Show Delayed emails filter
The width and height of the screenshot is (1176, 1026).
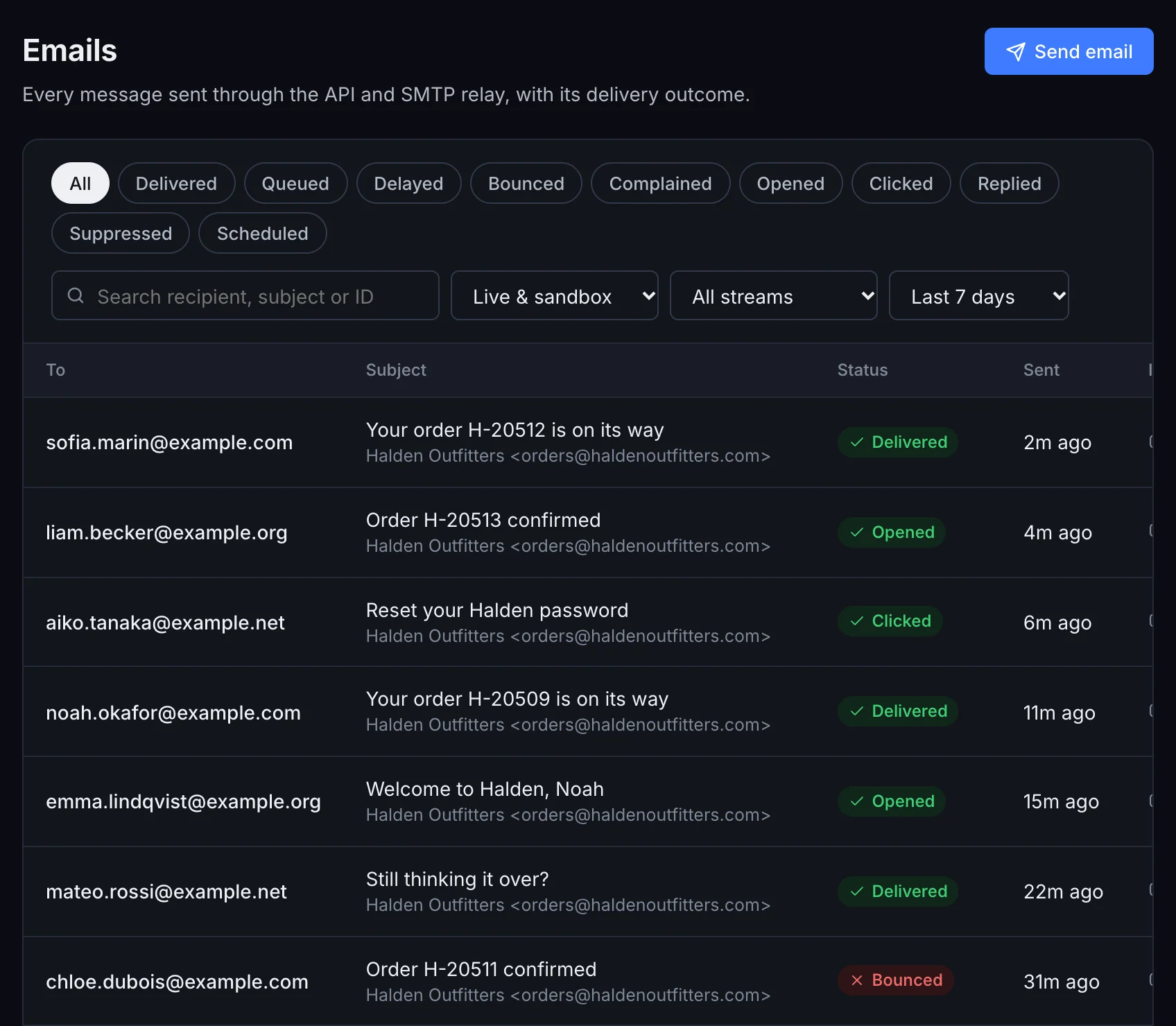(408, 183)
